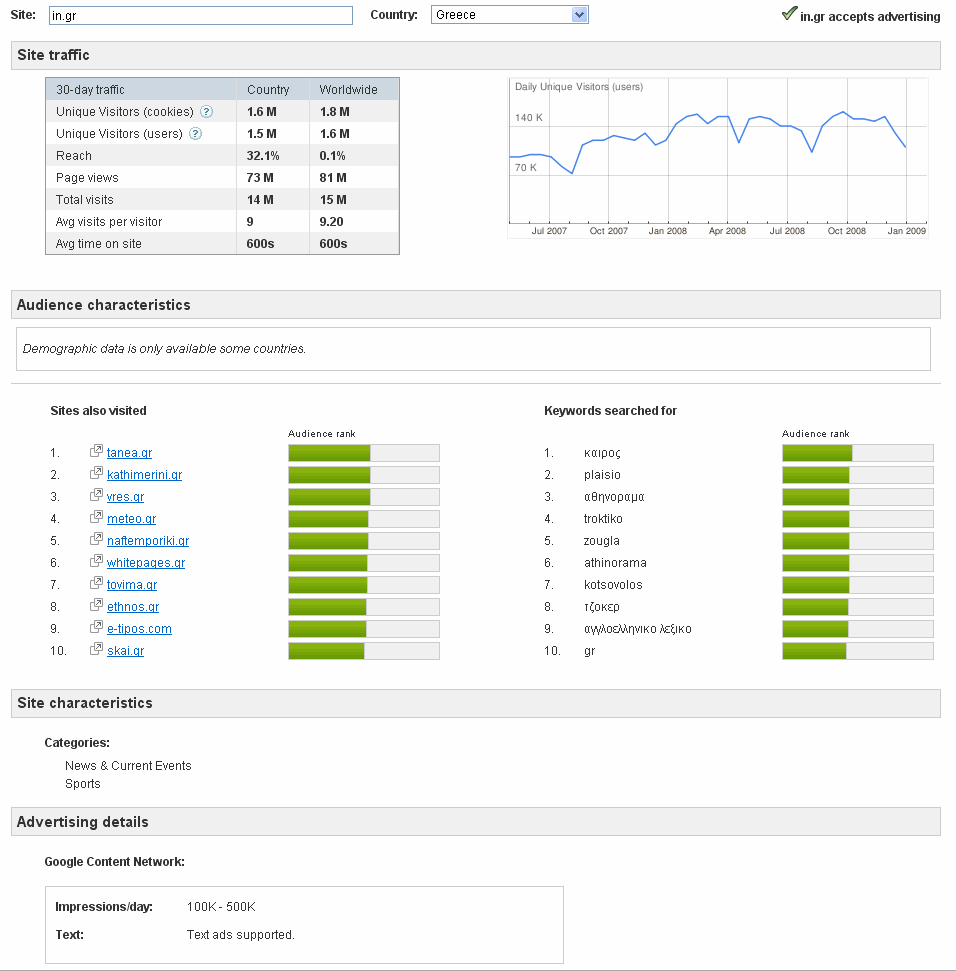956x971 pixels.
Task: Click the keyword troktiko
Action: [x=603, y=519]
